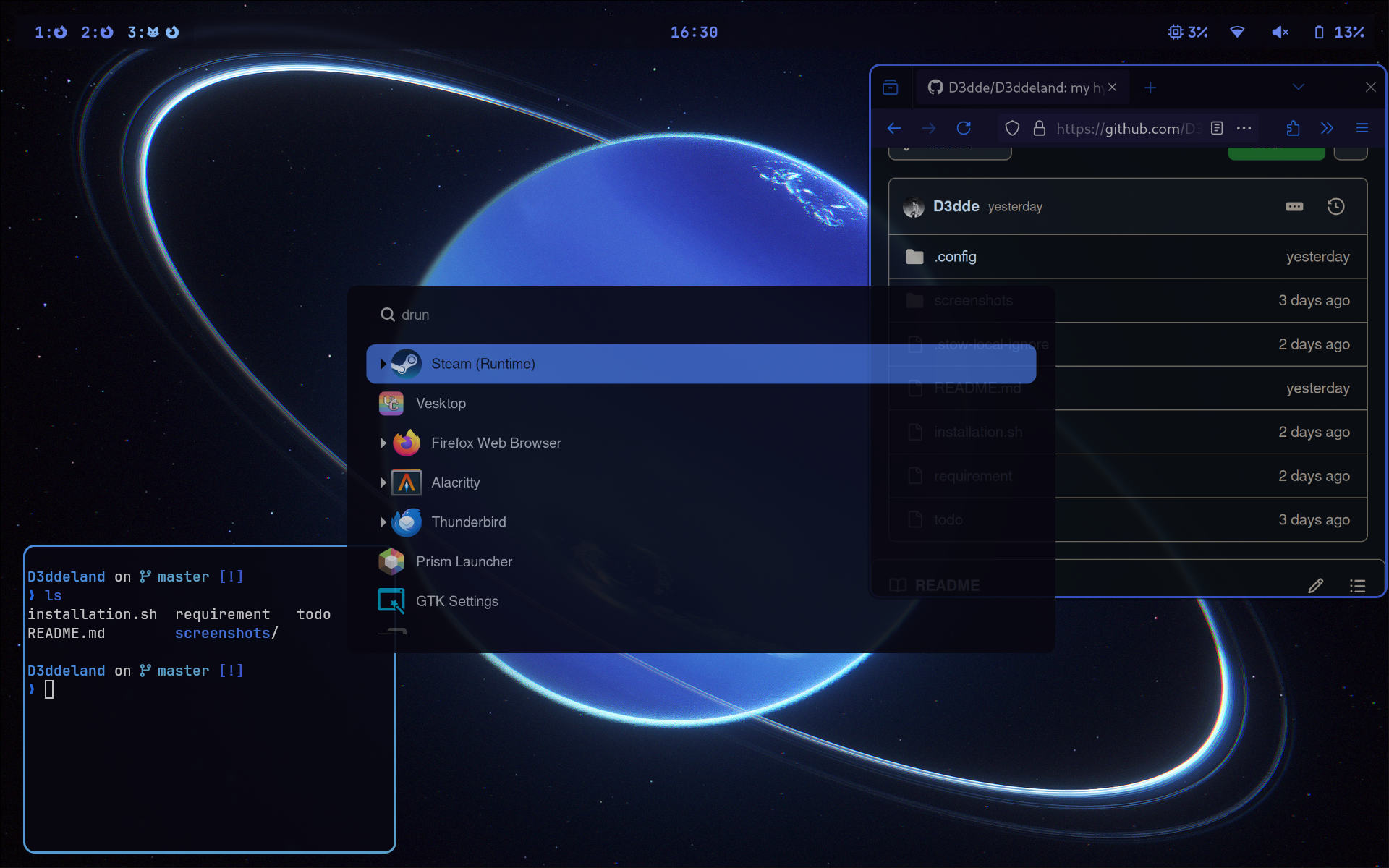Click the CPU usage 3% indicator
1389x868 pixels.
pyautogui.click(x=1187, y=32)
